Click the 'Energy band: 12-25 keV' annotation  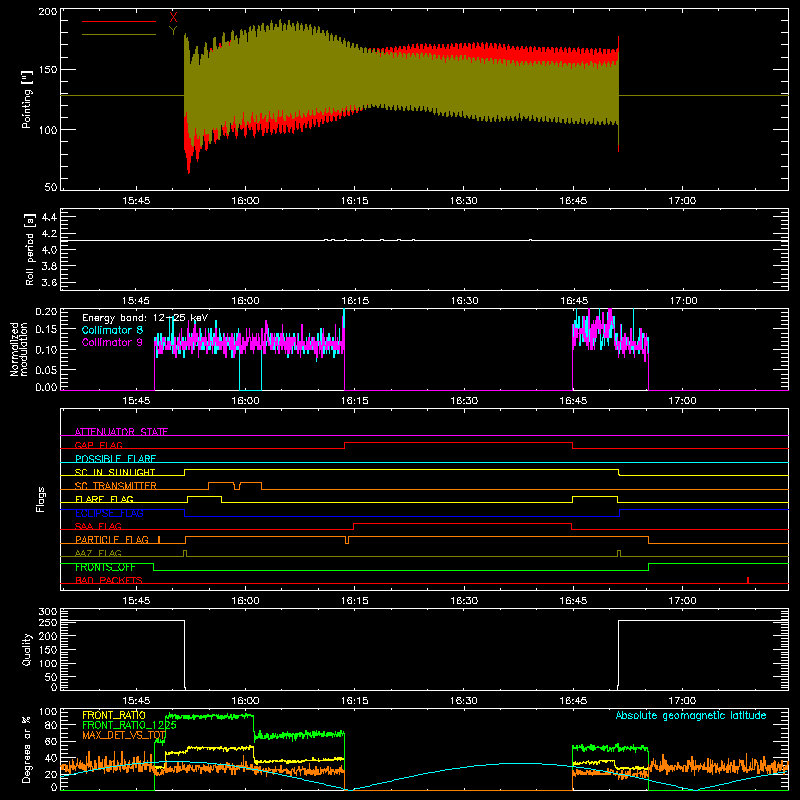coord(145,318)
